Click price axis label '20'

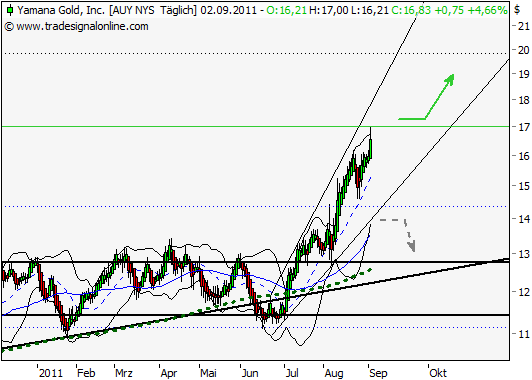tap(524, 50)
